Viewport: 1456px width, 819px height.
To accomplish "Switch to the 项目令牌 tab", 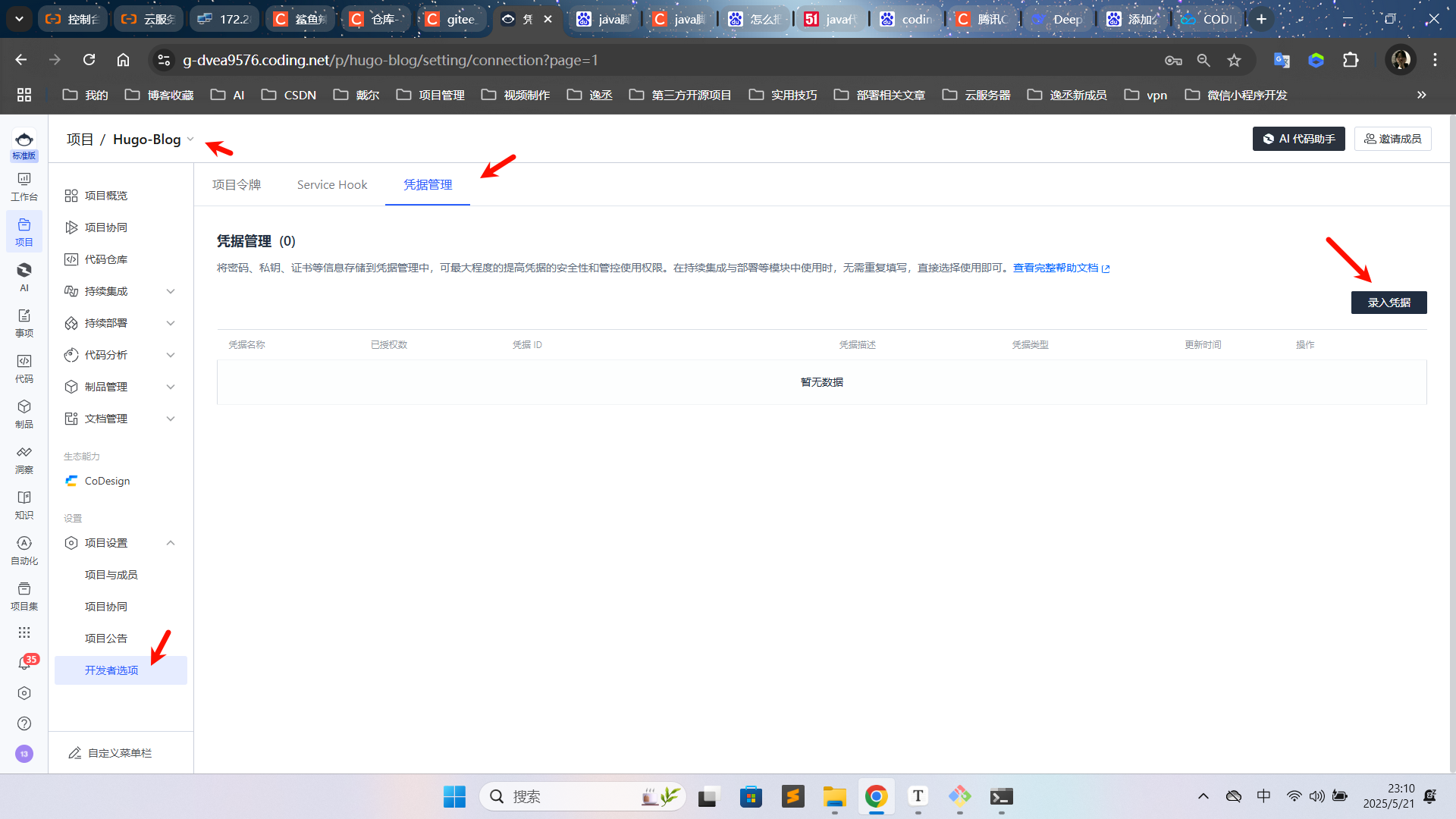I will 237,185.
